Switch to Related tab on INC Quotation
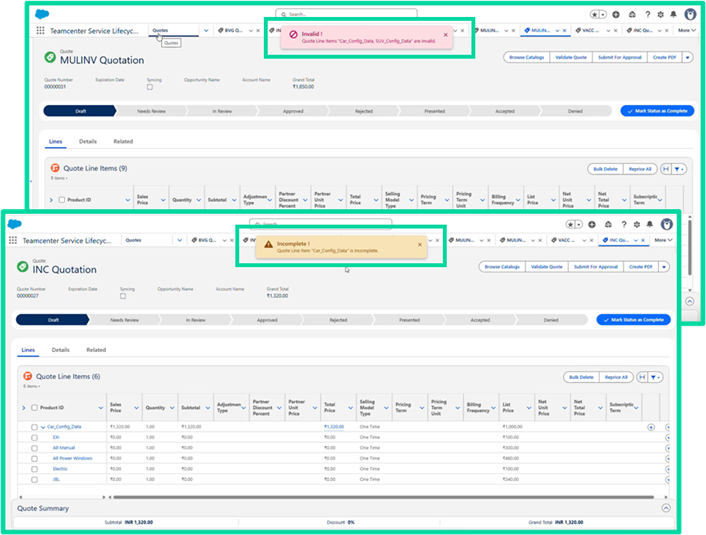Viewport: 706px width, 535px height. click(x=96, y=350)
